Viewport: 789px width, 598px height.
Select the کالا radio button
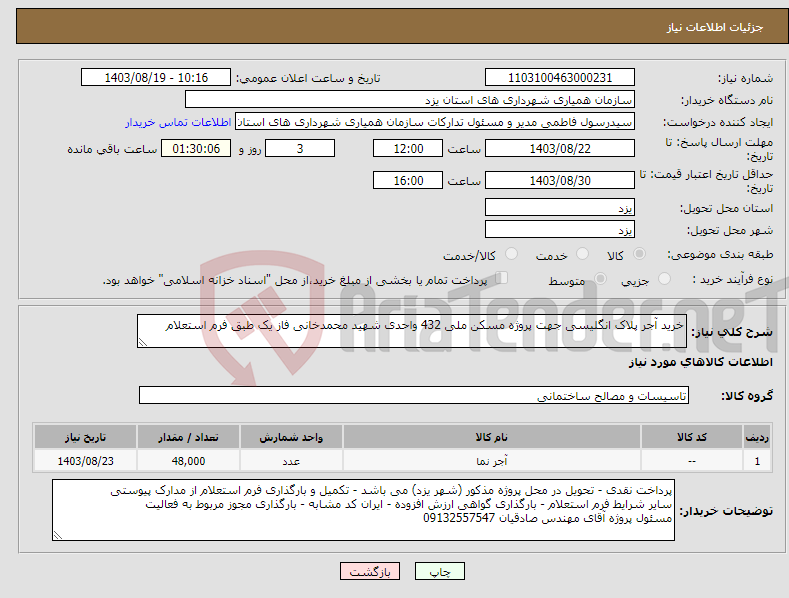tap(640, 254)
